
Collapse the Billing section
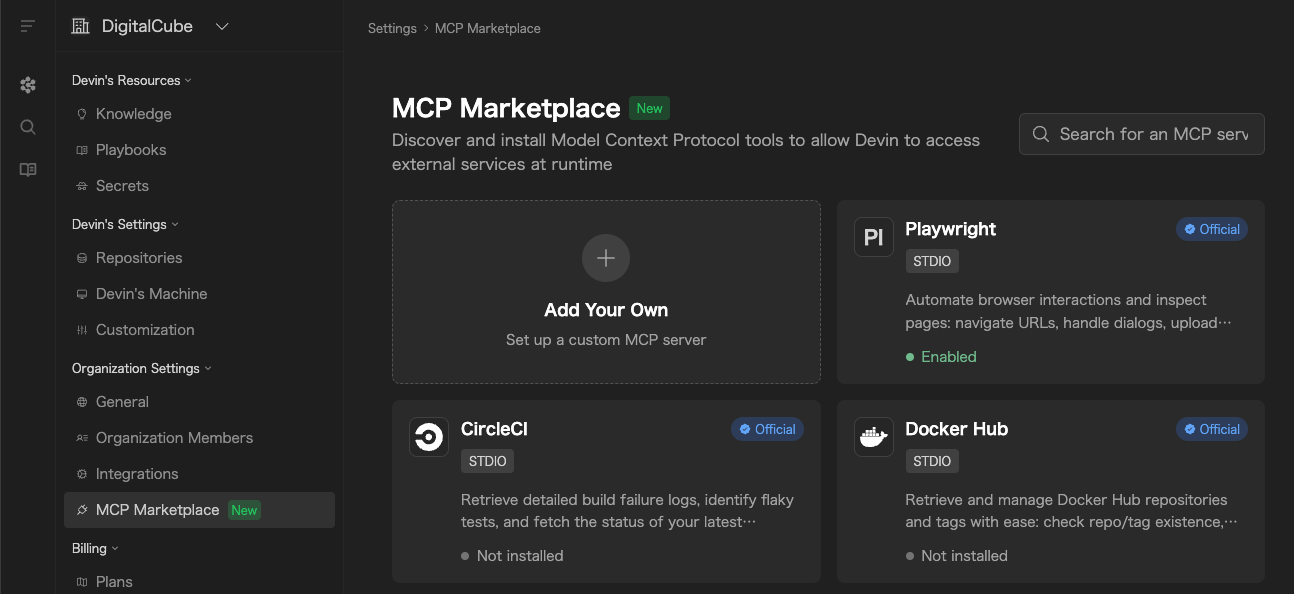(x=95, y=548)
